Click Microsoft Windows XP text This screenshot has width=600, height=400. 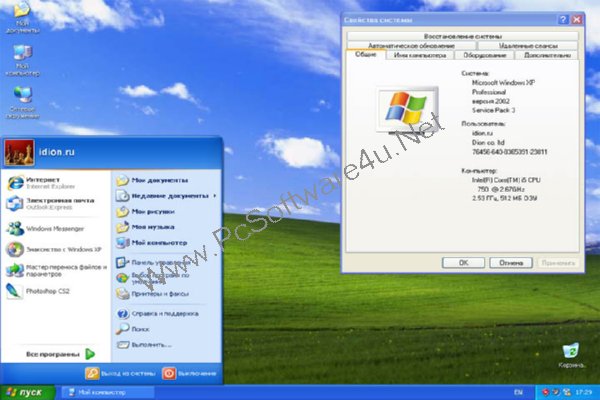503,83
